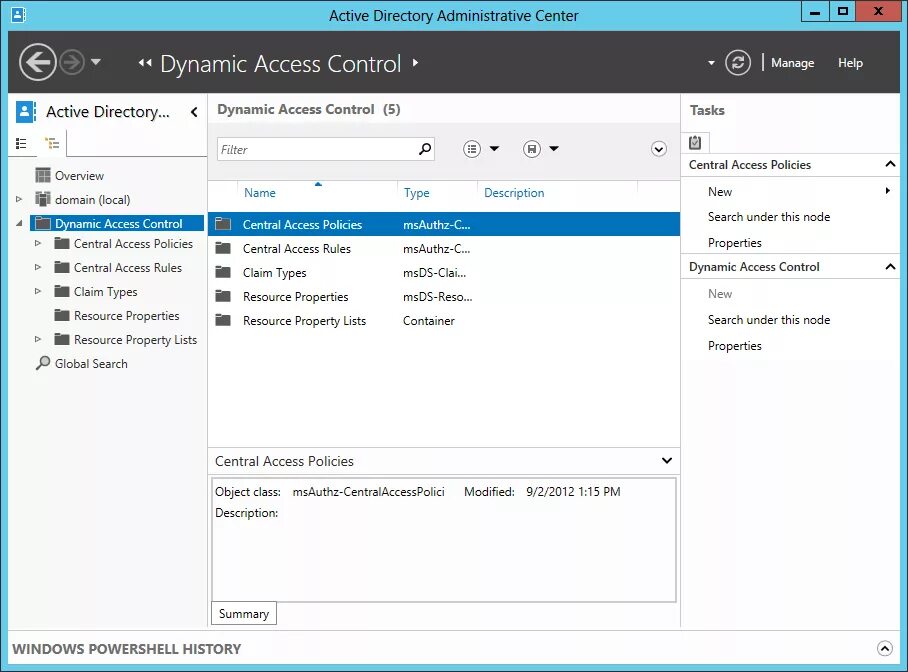Screen dimensions: 908x672
Task: Click the folder icon of Claim Types row
Action: [x=223, y=272]
